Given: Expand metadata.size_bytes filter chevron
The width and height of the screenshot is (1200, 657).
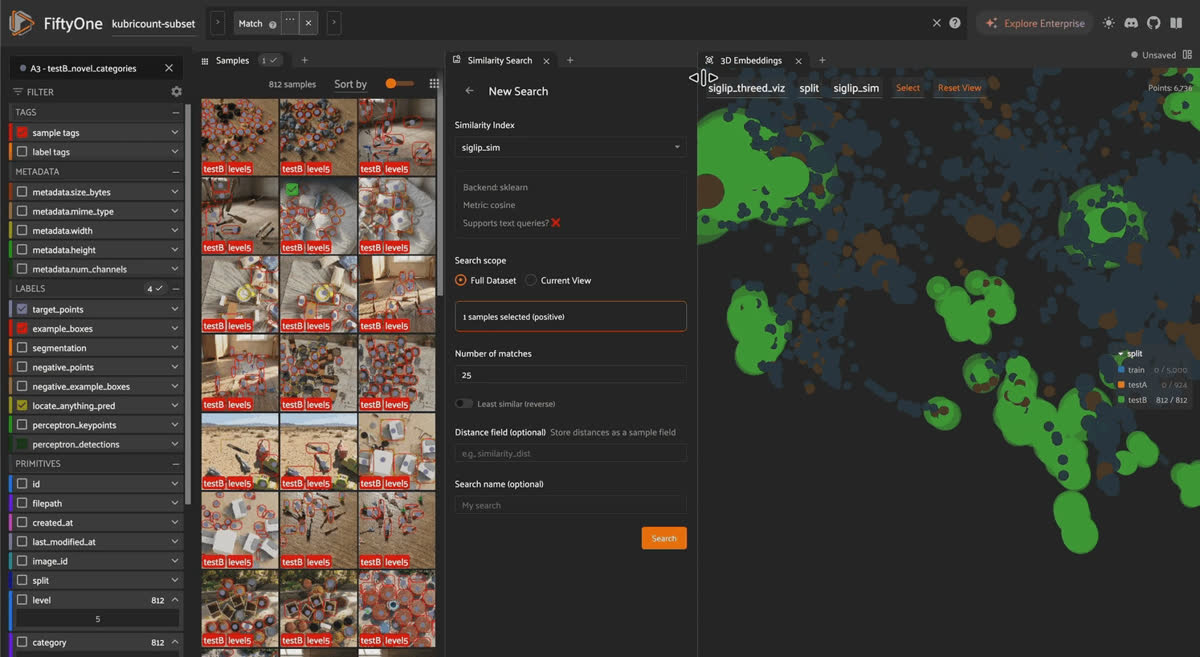Looking at the screenshot, I should coord(175,191).
